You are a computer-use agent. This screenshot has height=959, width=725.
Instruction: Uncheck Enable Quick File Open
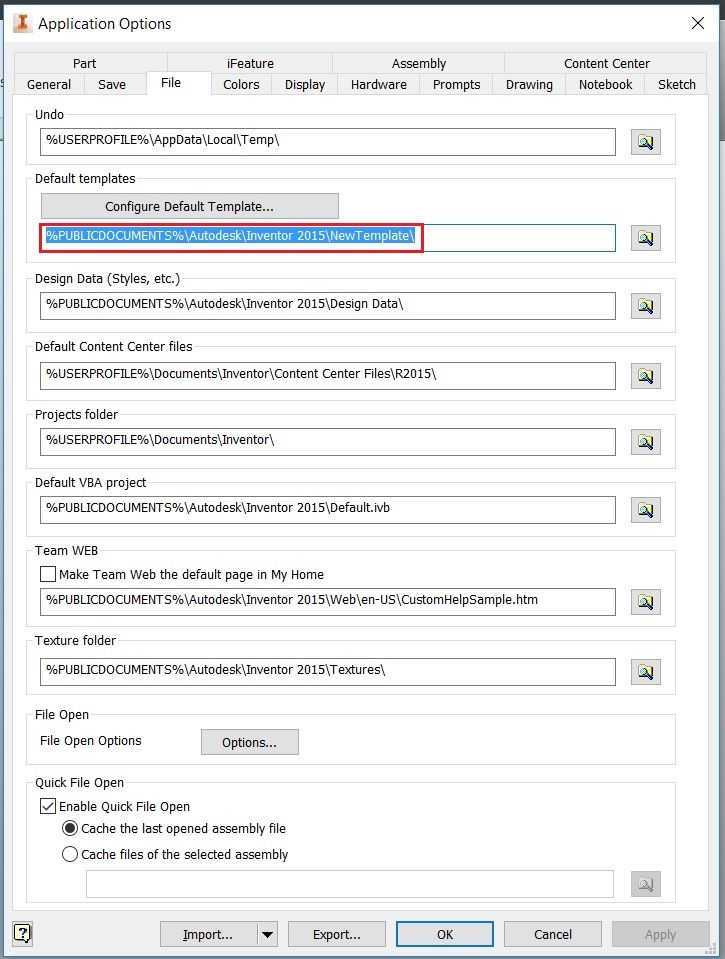[48, 806]
